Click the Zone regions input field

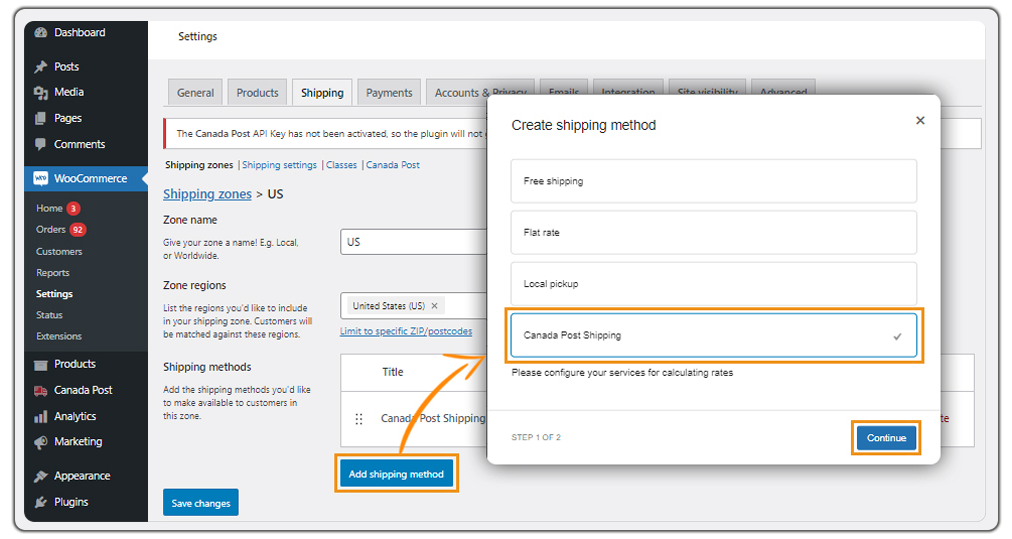[x=414, y=306]
